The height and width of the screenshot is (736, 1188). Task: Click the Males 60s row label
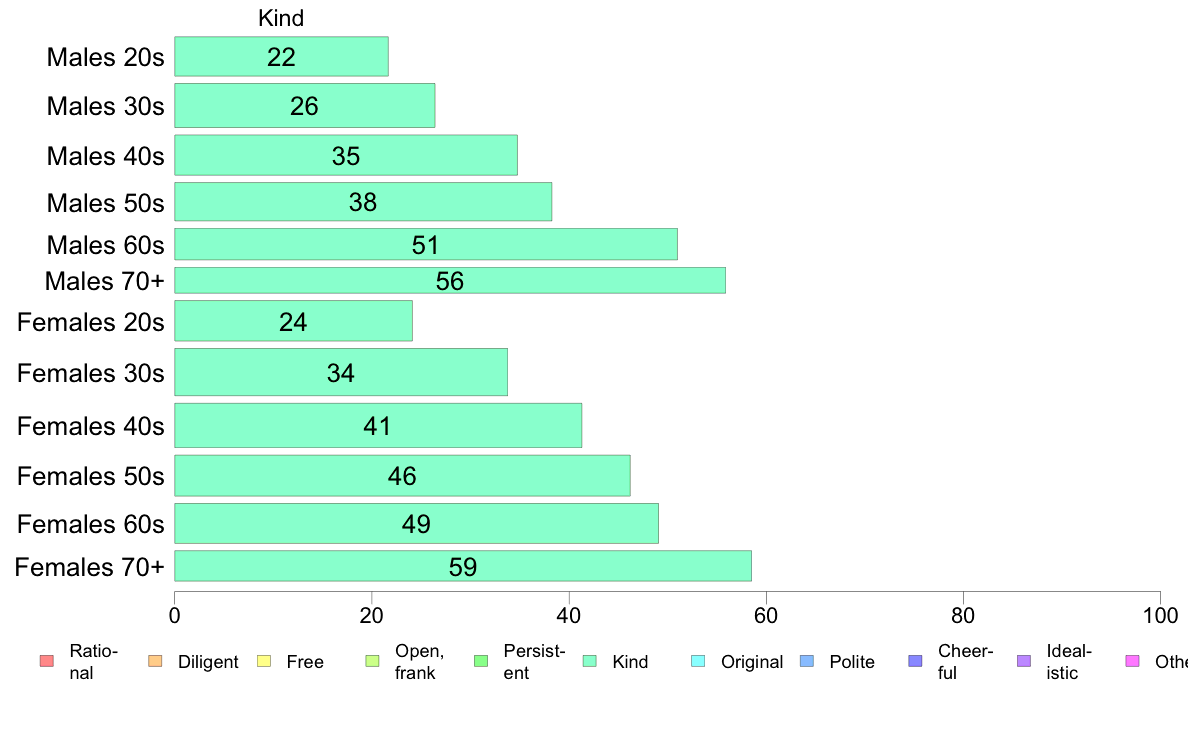tap(105, 244)
